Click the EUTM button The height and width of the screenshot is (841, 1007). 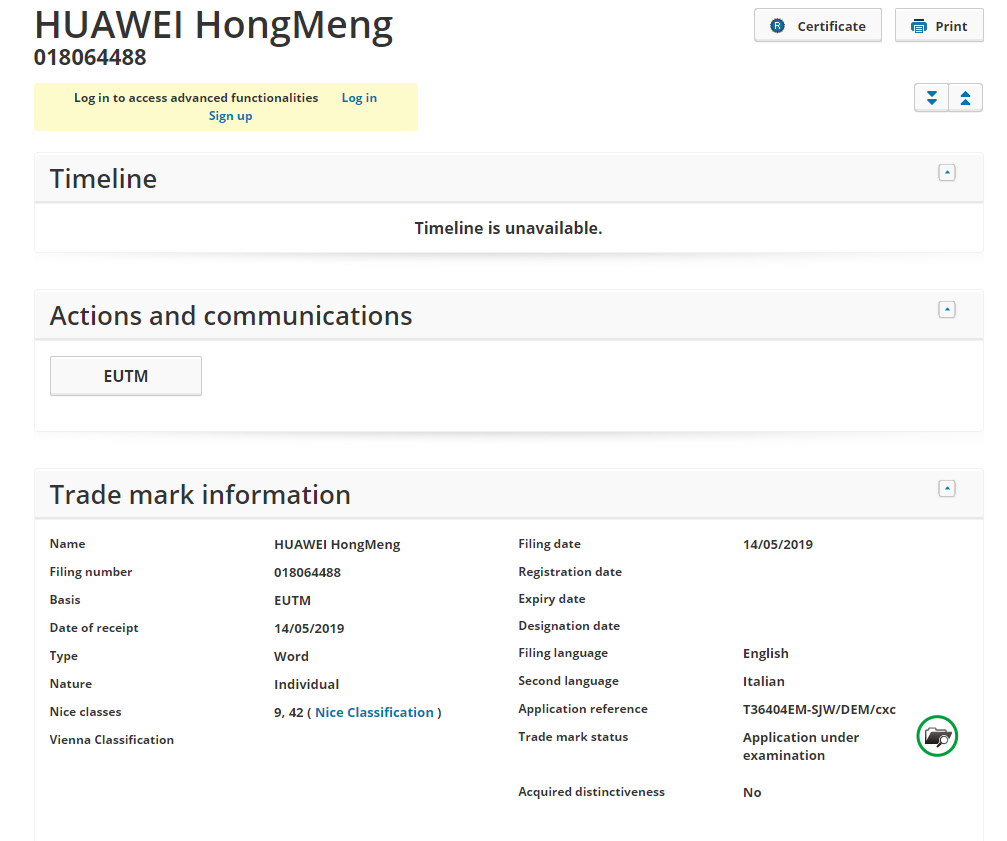pyautogui.click(x=126, y=376)
